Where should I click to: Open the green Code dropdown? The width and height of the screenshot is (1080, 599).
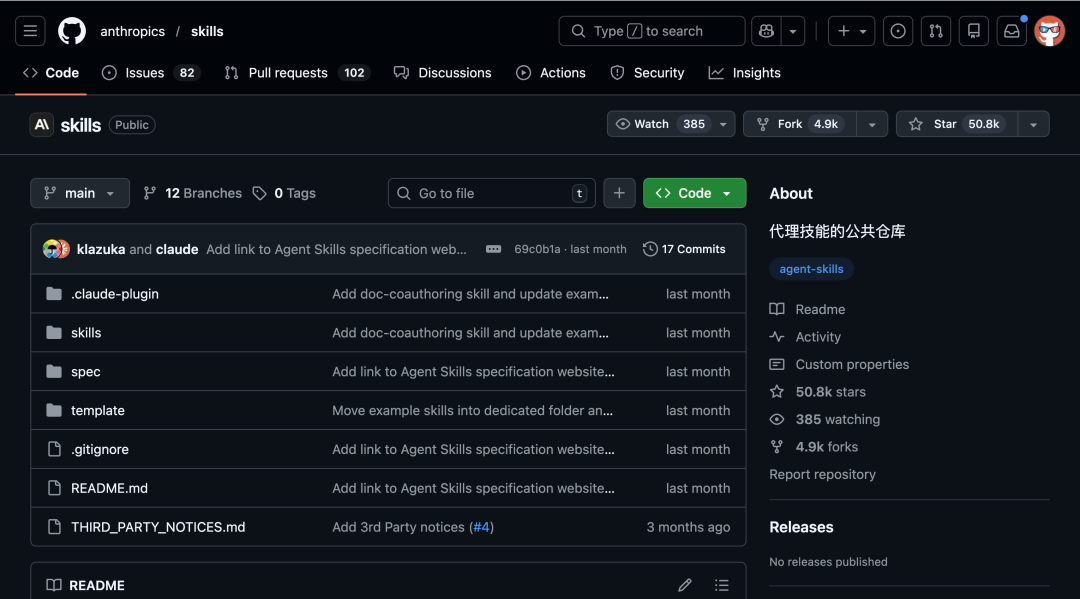click(694, 192)
